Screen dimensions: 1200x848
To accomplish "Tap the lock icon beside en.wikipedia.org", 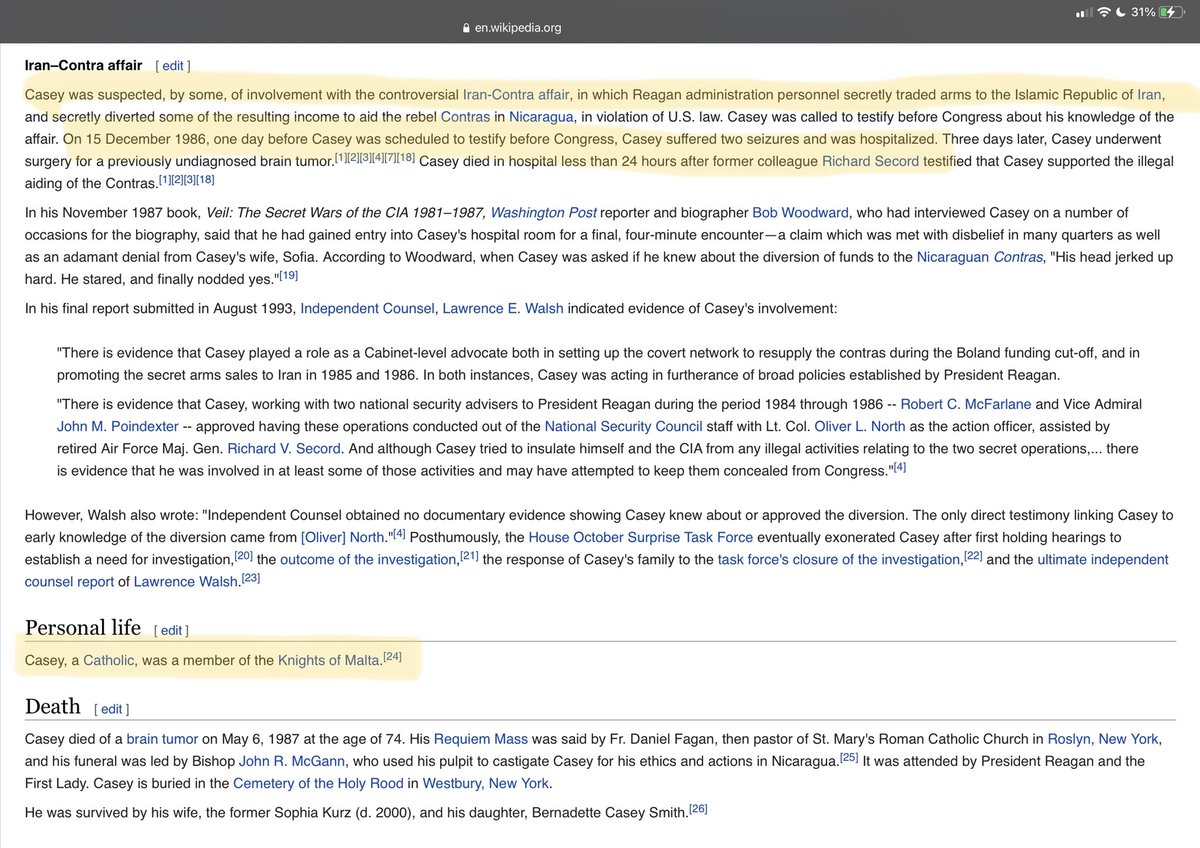I will coord(465,28).
